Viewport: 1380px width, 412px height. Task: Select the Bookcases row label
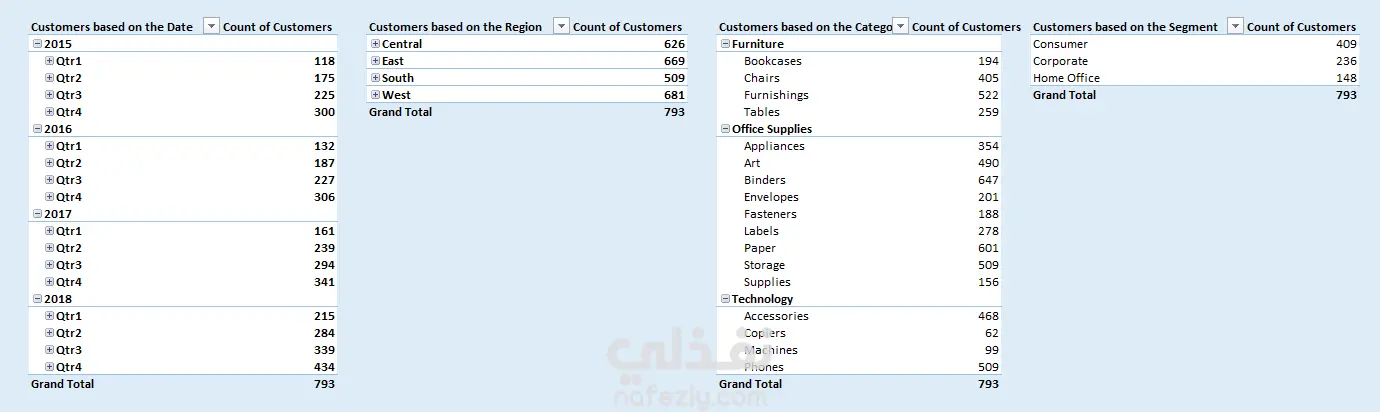click(x=772, y=61)
